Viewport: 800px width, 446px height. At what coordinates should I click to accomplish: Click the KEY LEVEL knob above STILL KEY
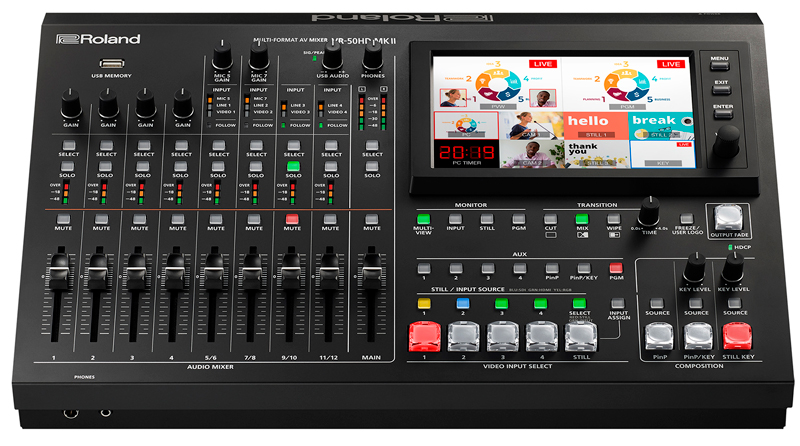(733, 267)
